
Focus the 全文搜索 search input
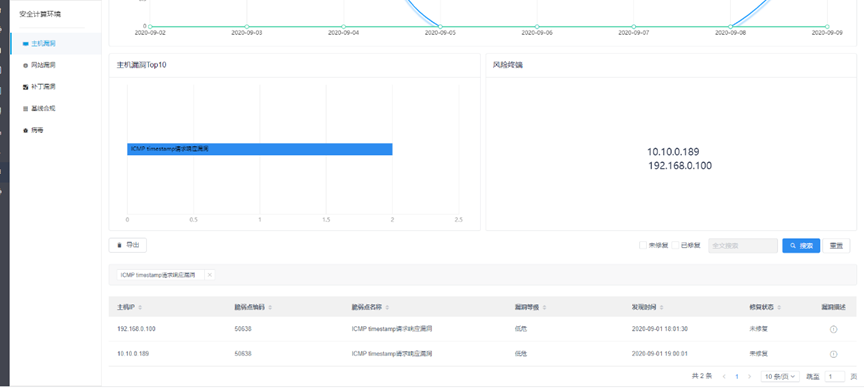tap(743, 246)
